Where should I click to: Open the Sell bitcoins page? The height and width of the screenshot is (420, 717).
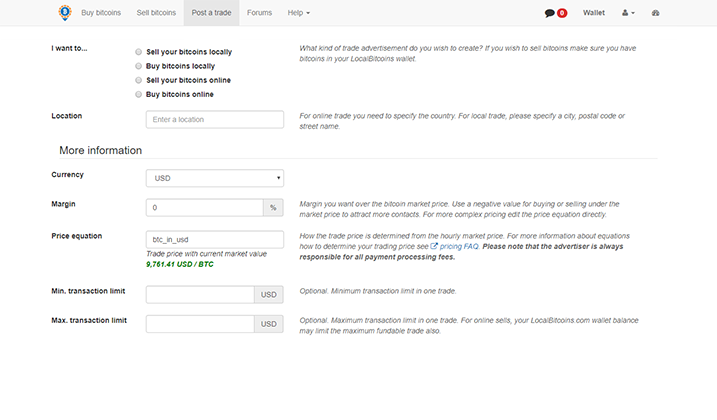tap(156, 13)
